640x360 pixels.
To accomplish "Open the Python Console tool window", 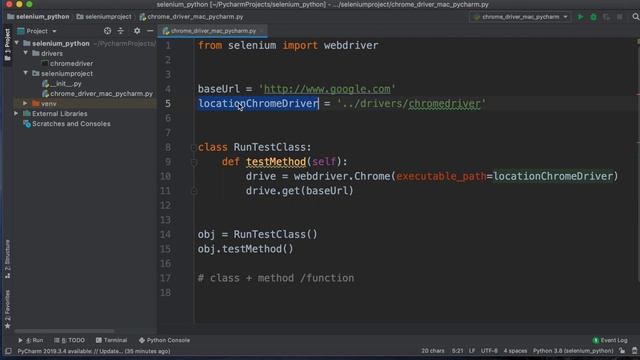I will point(164,340).
